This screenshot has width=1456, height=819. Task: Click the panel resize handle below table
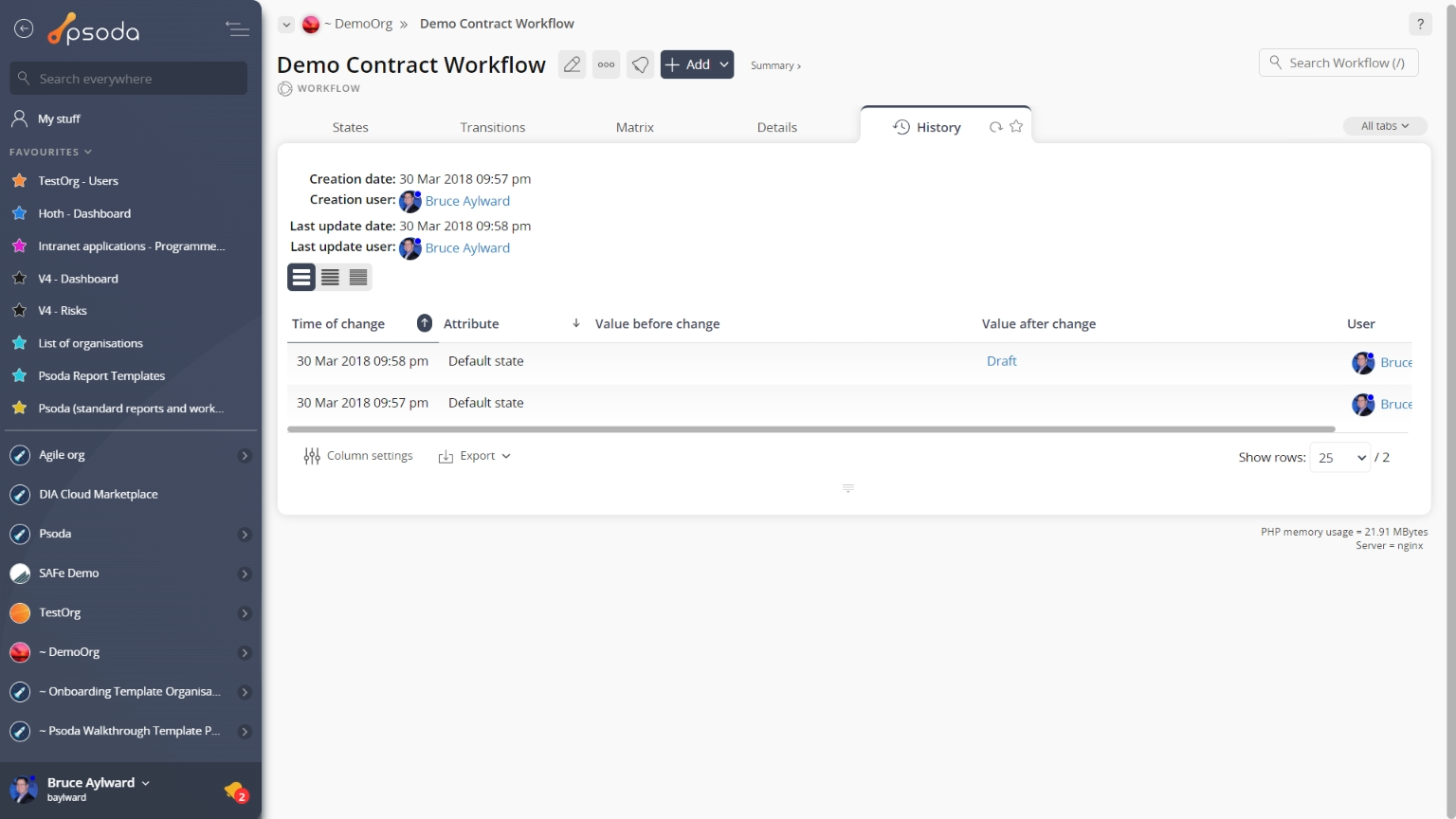pos(848,488)
